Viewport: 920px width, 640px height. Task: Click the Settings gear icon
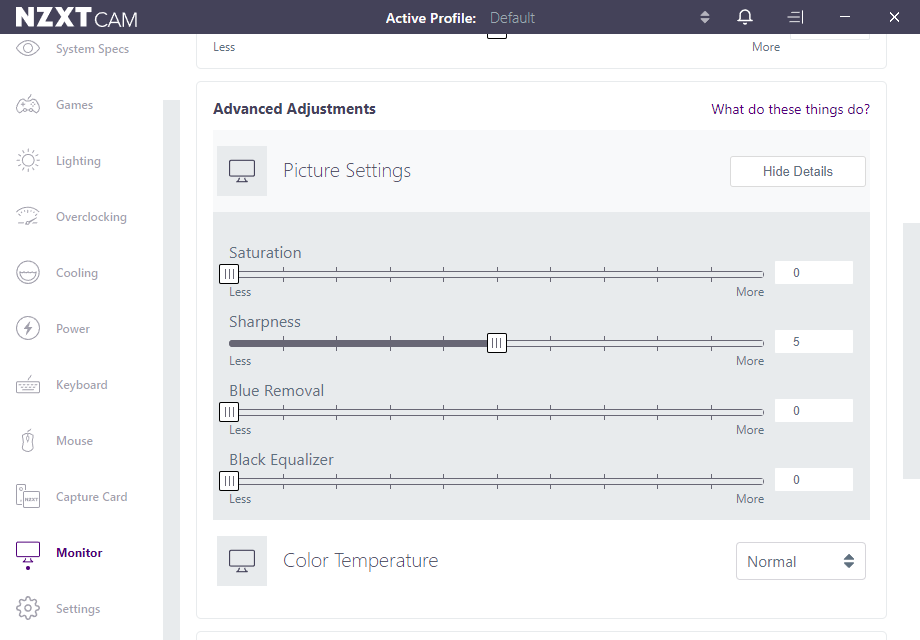[28, 609]
